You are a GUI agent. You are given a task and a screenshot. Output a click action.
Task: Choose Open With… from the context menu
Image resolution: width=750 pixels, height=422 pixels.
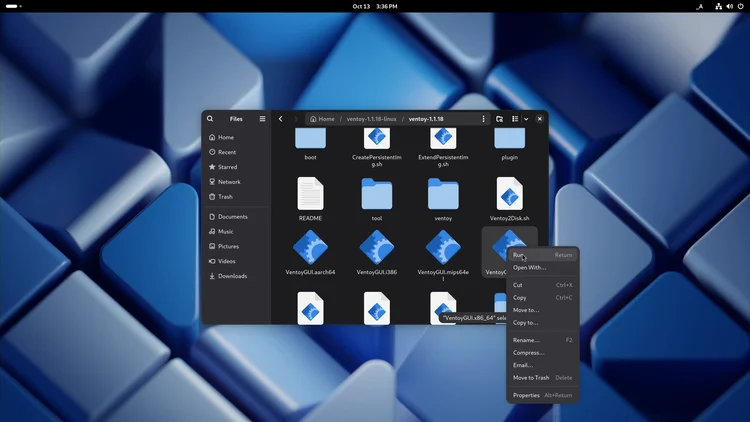pos(542,267)
